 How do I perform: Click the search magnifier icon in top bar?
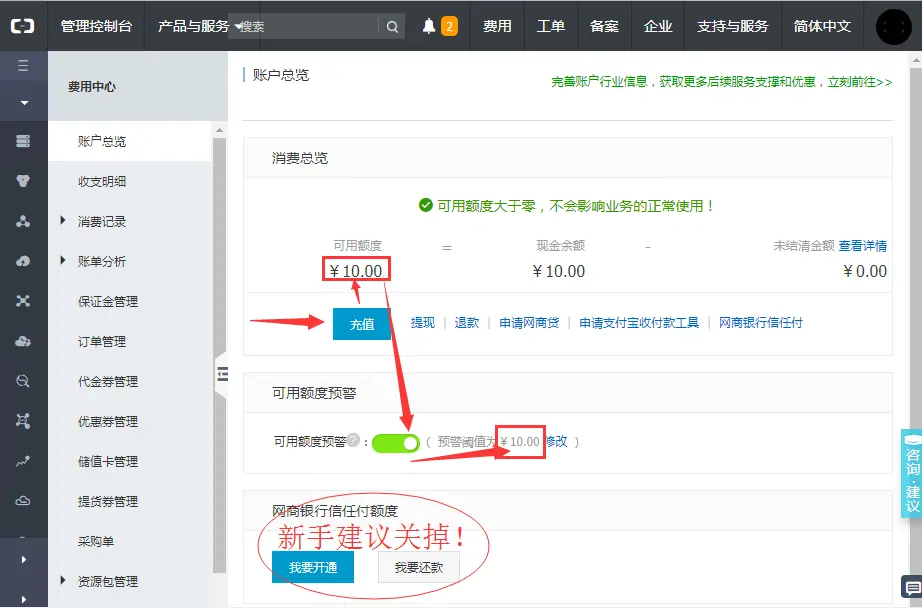[392, 26]
